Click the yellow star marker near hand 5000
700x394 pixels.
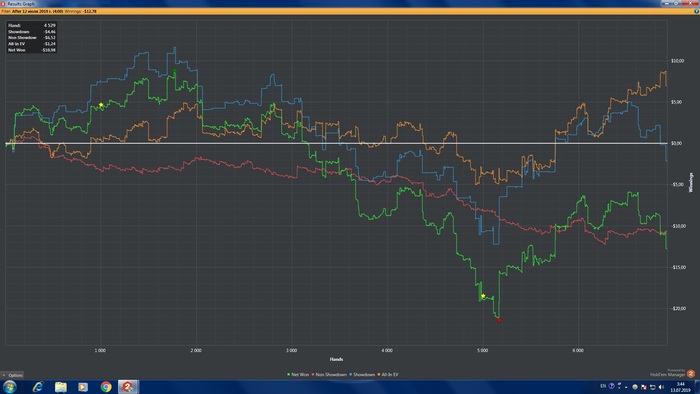pos(483,296)
